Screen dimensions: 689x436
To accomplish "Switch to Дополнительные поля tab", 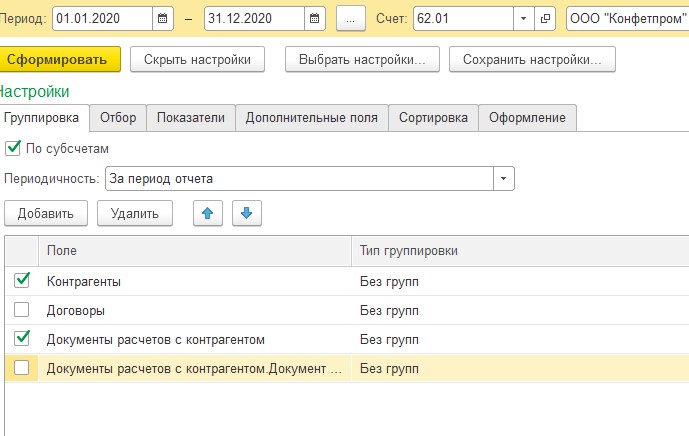I will point(312,118).
